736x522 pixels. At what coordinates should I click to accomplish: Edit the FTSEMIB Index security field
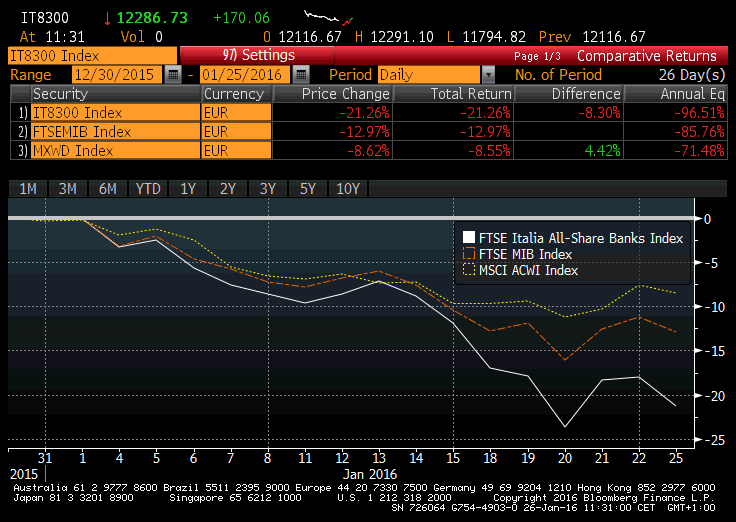coord(114,131)
